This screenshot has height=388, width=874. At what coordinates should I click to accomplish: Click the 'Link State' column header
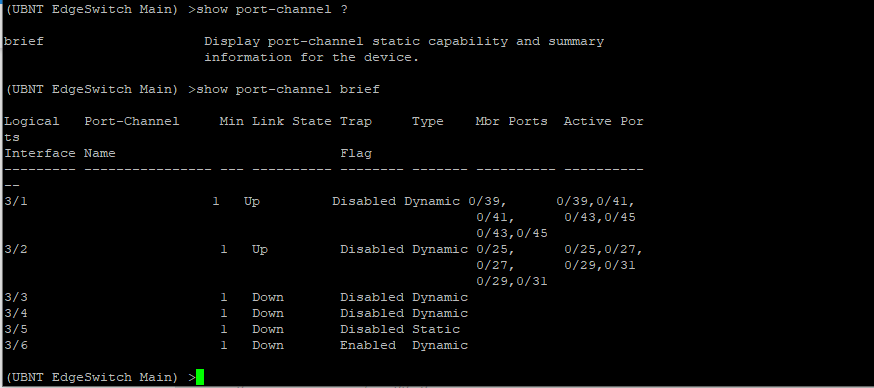pos(292,121)
